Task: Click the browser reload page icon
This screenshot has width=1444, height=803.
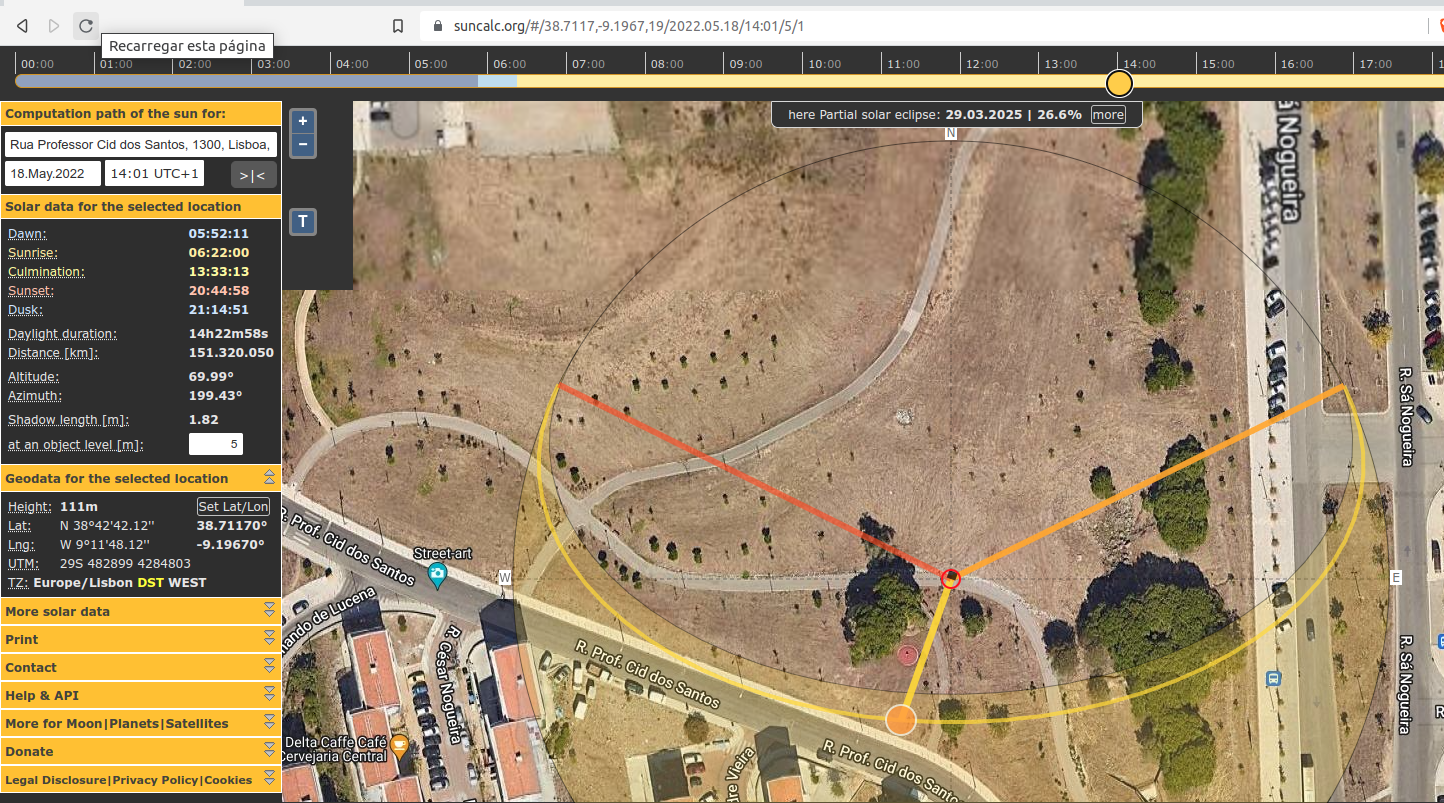Action: pyautogui.click(x=86, y=26)
